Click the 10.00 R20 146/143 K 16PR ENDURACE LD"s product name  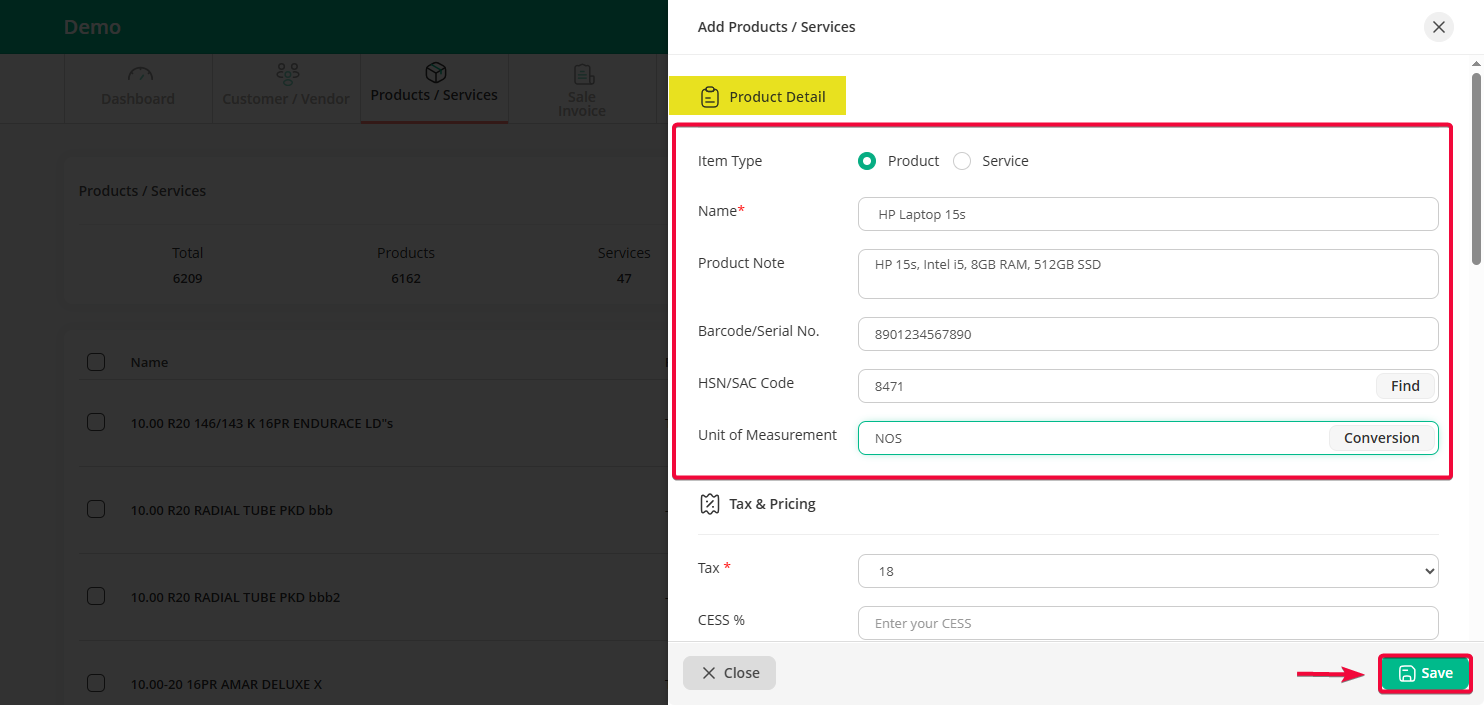click(x=262, y=423)
